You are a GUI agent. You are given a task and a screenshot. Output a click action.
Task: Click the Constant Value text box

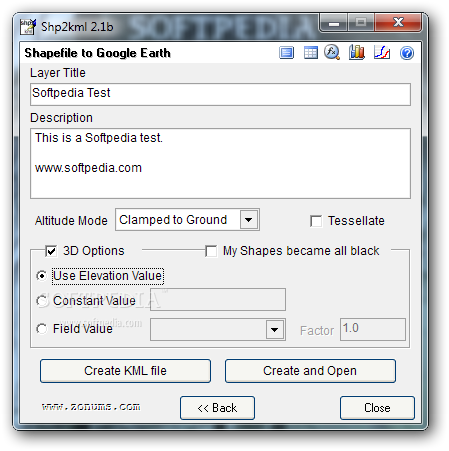click(x=218, y=299)
